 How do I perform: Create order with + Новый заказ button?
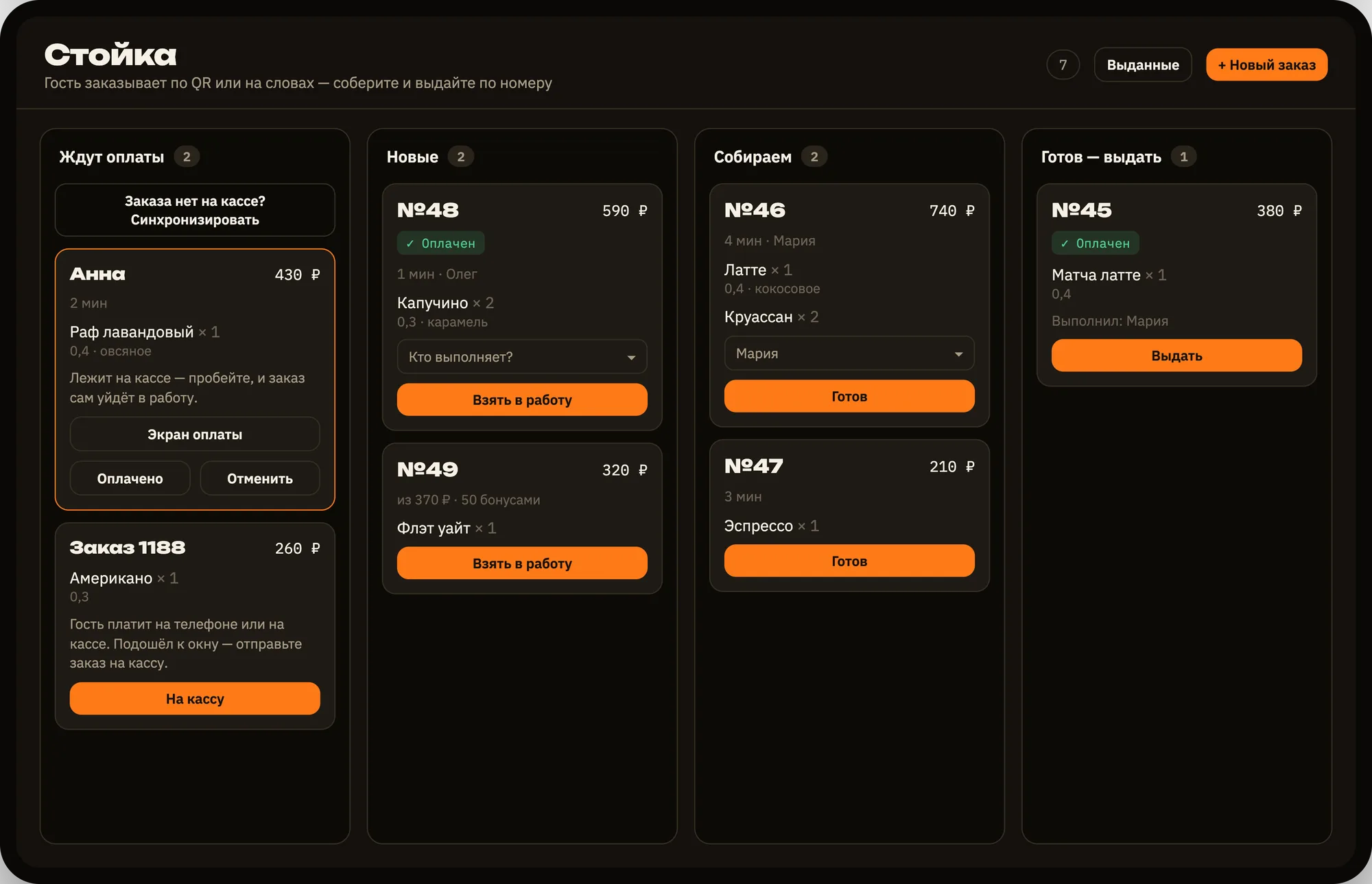pos(1266,65)
